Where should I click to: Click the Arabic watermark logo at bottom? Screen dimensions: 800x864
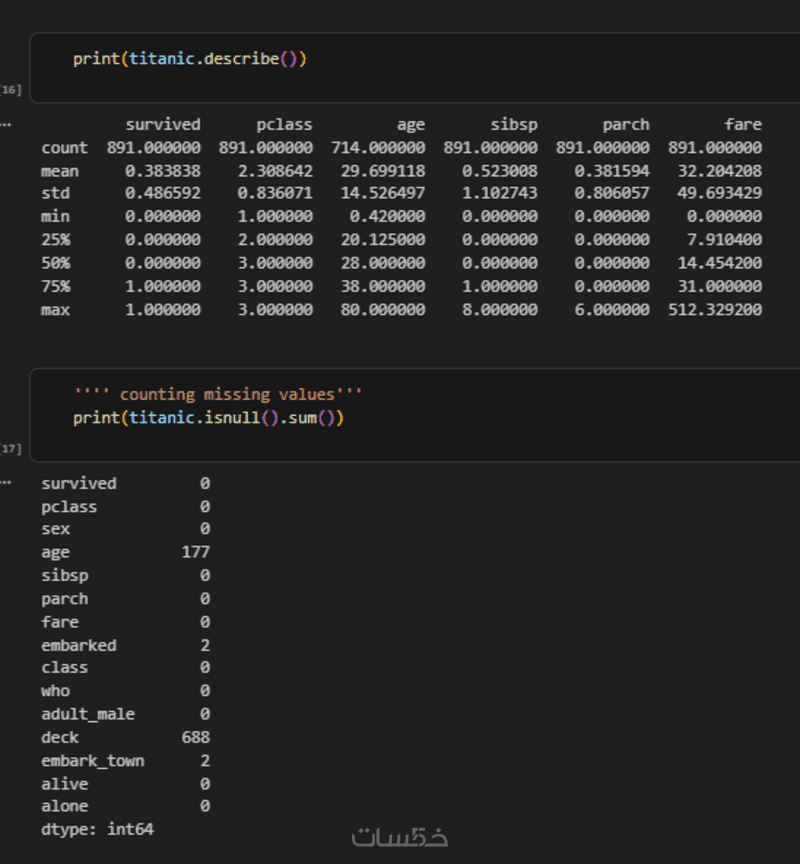(x=399, y=836)
